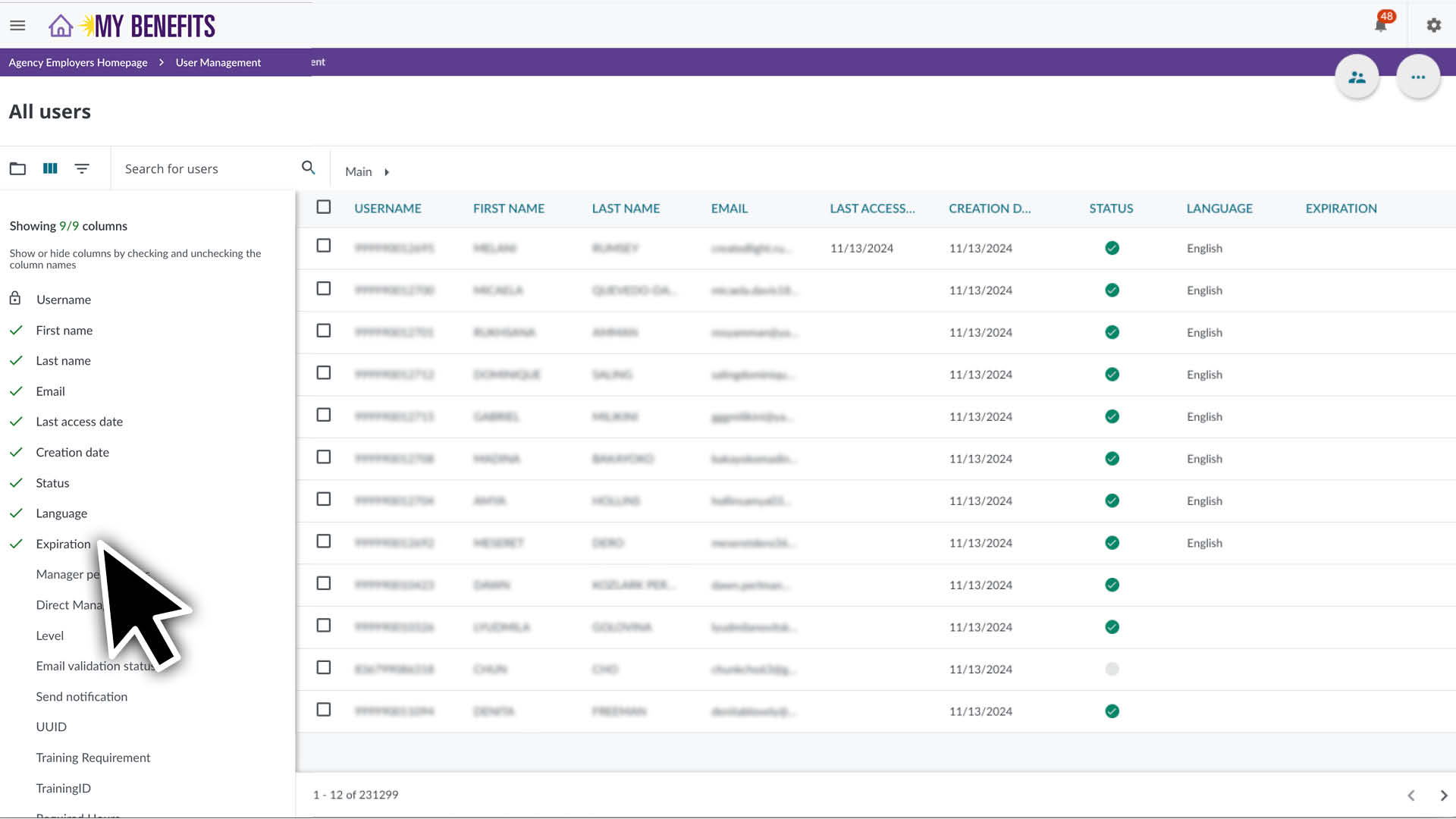Select the folder view icon
1456x819 pixels.
tap(17, 168)
